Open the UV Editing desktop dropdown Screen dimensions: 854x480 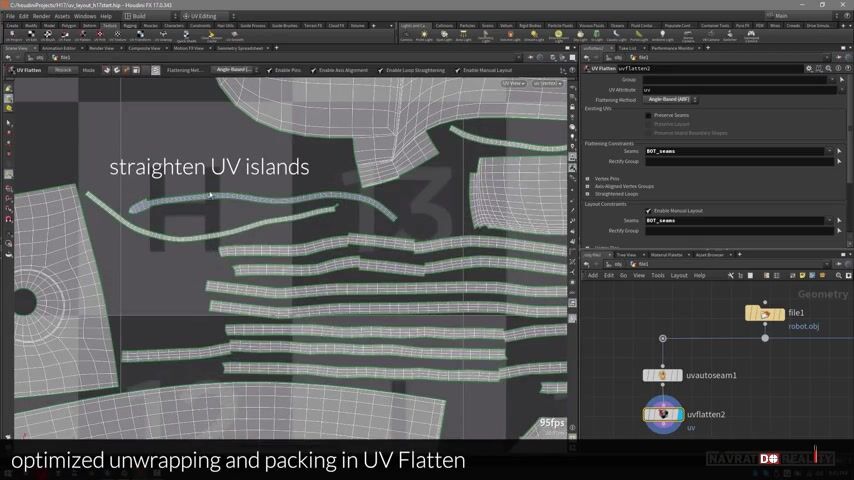point(203,16)
